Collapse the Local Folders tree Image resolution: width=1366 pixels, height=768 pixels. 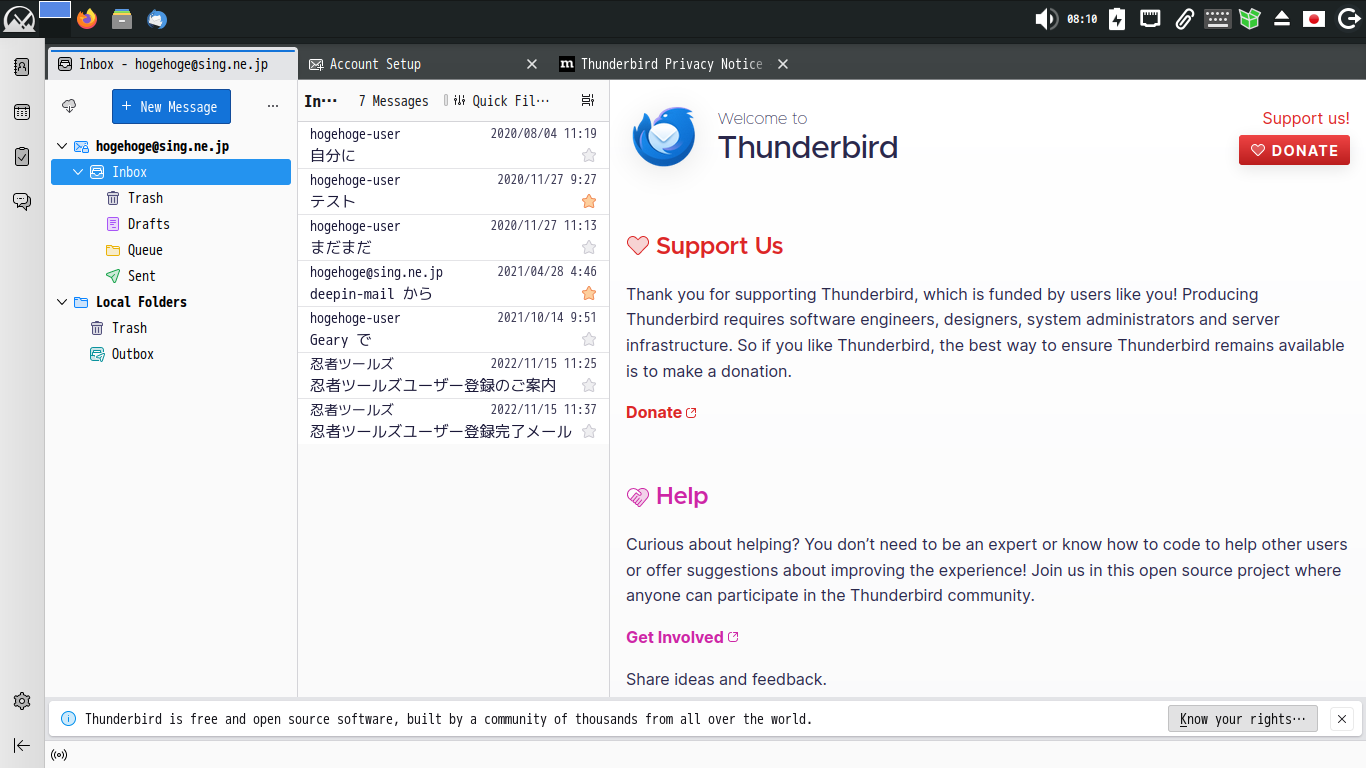point(62,302)
